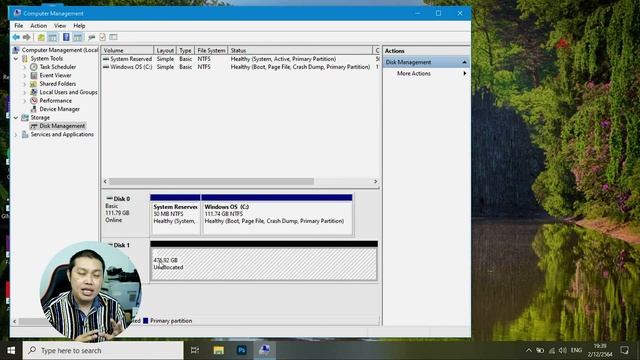Screen dimensions: 640x360
Task: Click the last toolbar view settings icon
Action: point(113,38)
